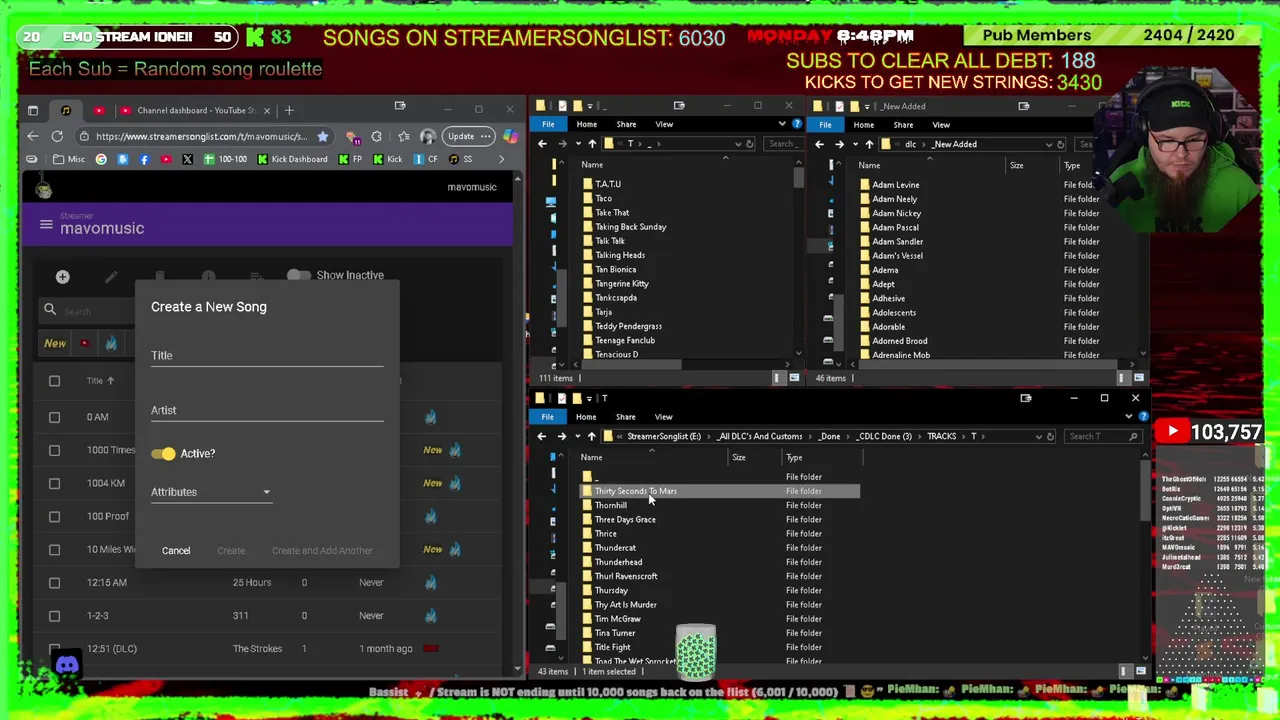Open address history dropdown in TRACKS T explorer
The width and height of the screenshot is (1280, 720).
click(1037, 436)
